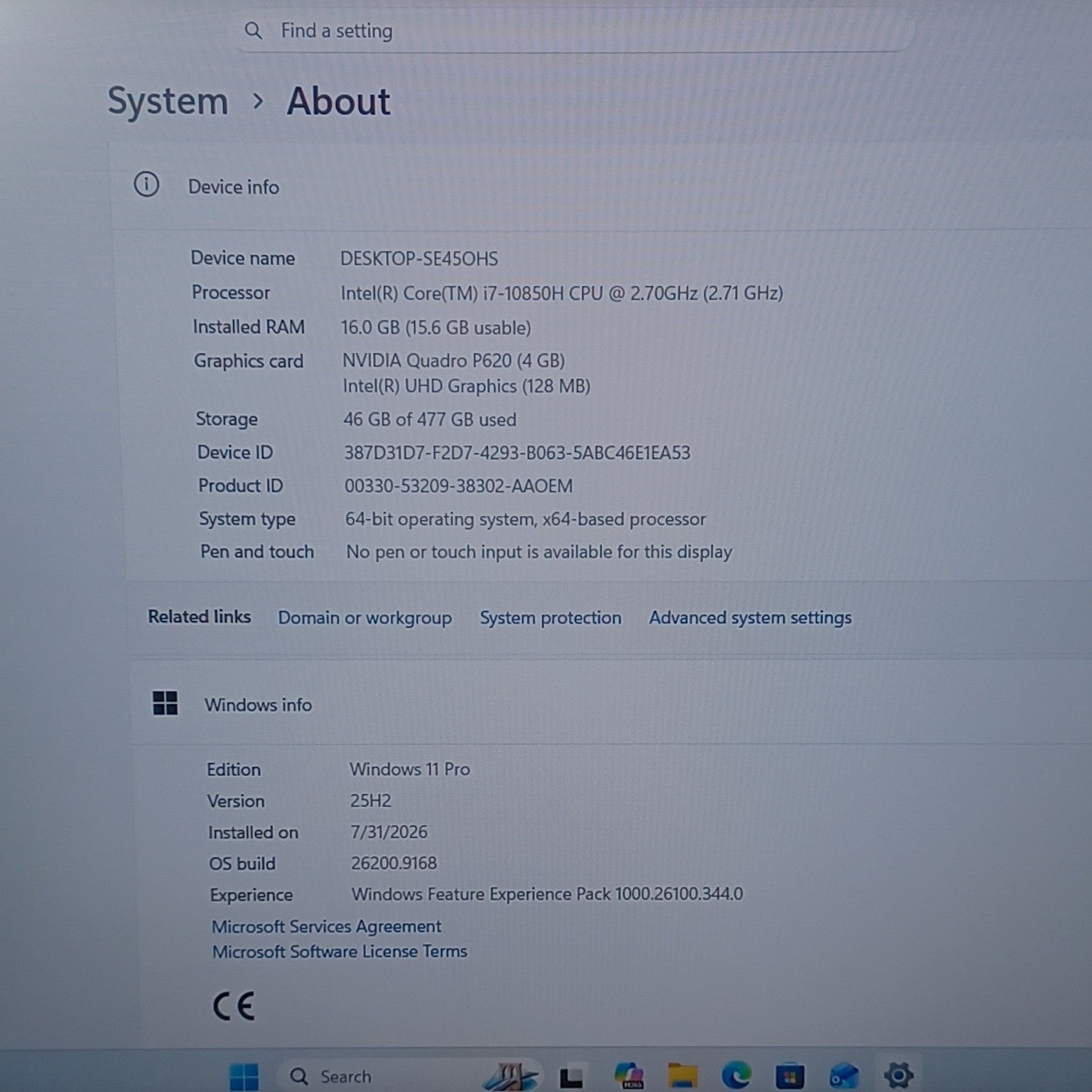Viewport: 1092px width, 1092px height.
Task: Click device name DESKTOP-SE45OHS
Action: 419,259
